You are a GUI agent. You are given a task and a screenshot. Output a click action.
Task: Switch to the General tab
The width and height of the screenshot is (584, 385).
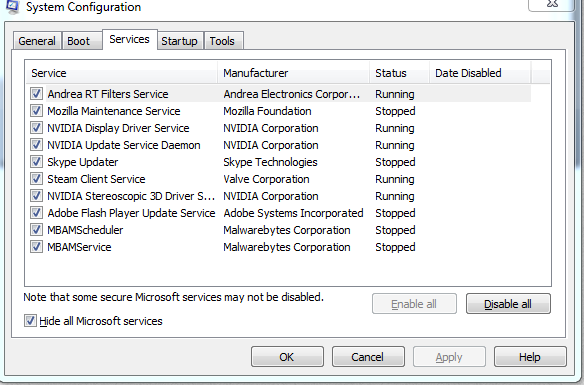pyautogui.click(x=37, y=41)
